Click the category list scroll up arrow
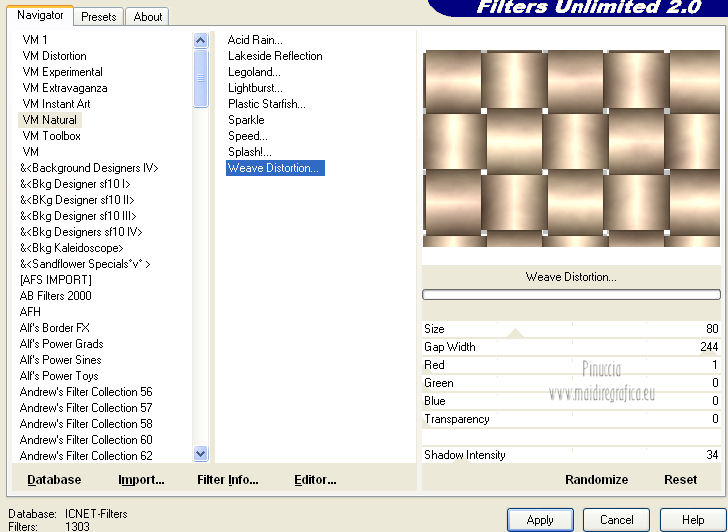Viewport: 728px width, 532px height. pos(201,40)
